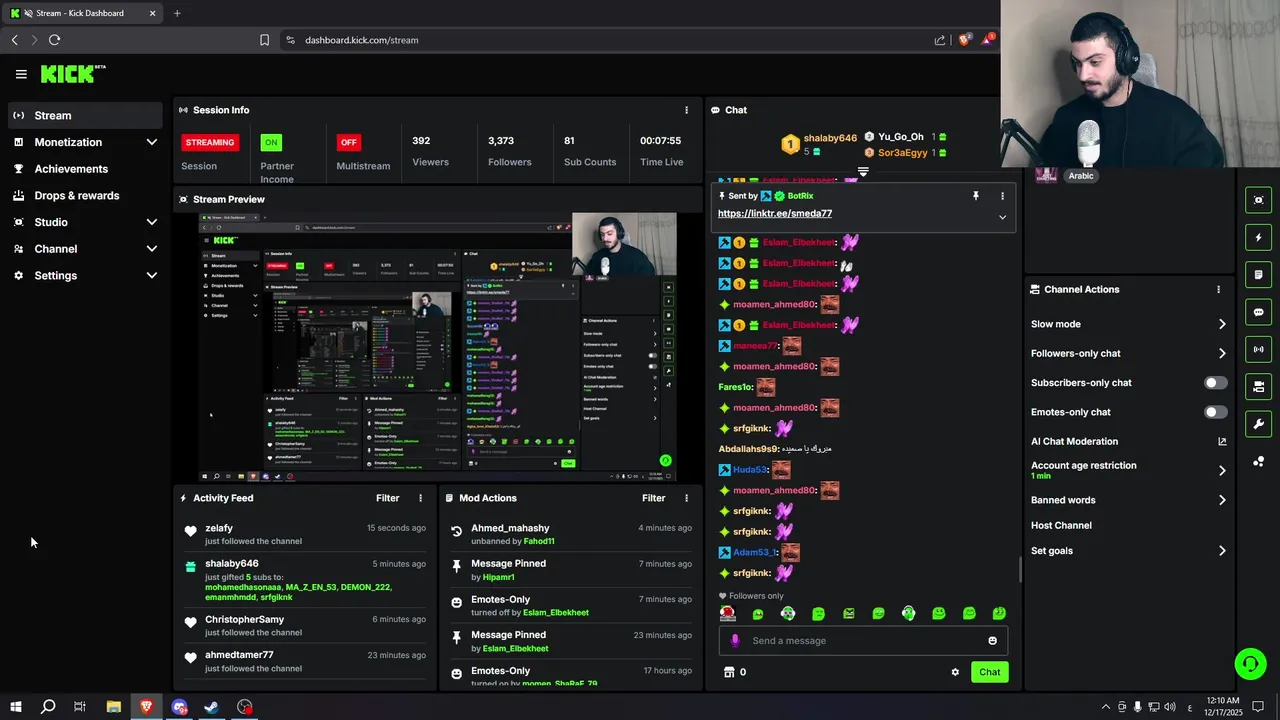Open Slow mode options arrow

point(1222,324)
